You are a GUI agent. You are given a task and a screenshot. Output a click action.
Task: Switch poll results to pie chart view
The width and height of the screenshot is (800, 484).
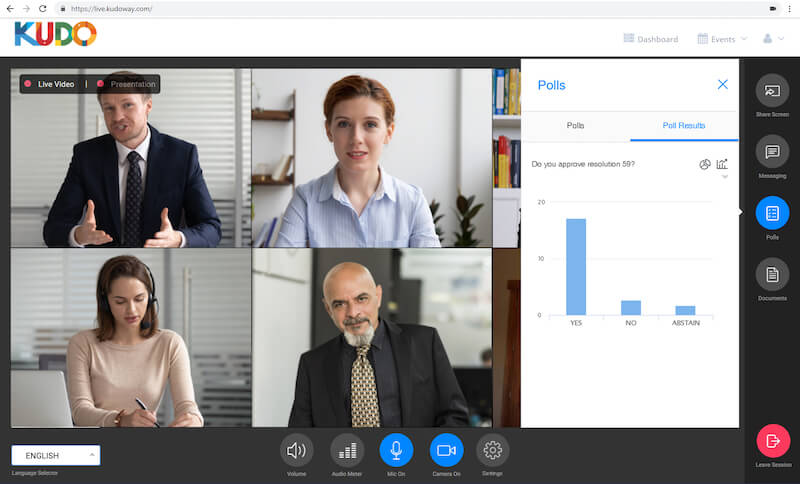click(x=705, y=164)
